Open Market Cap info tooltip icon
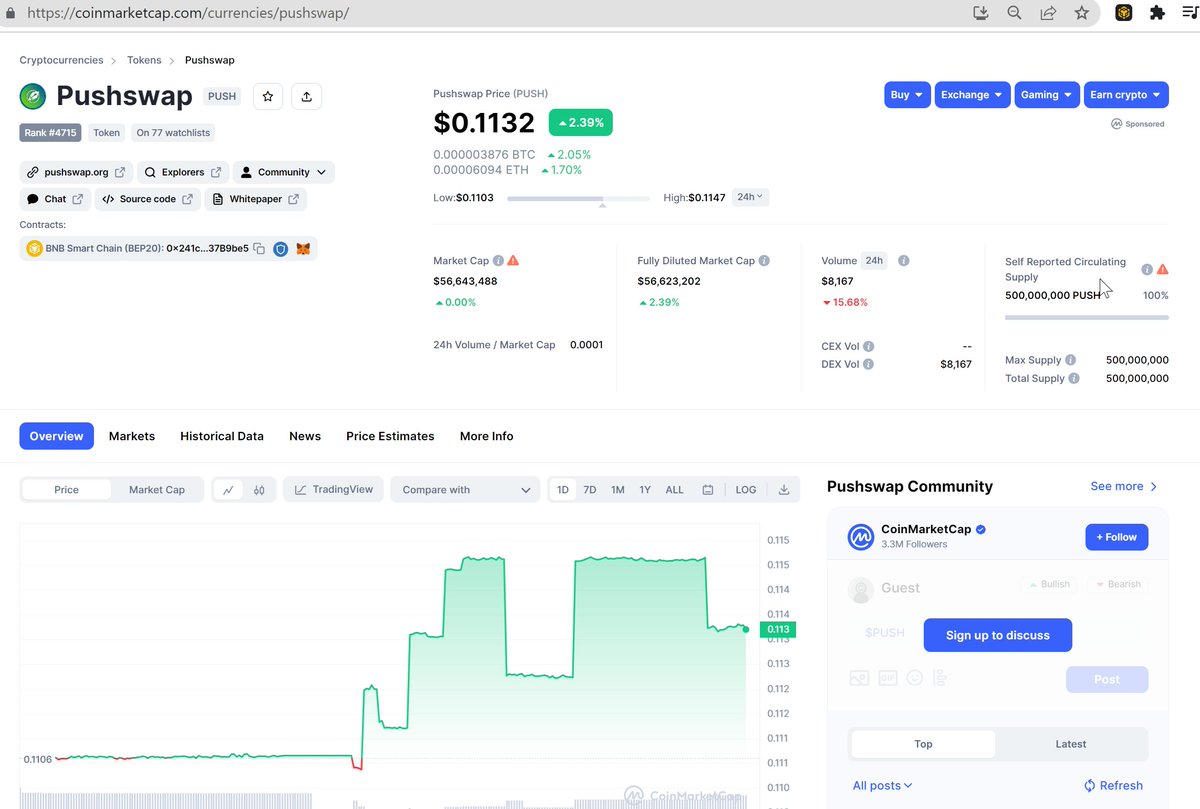This screenshot has height=809, width=1200. (498, 261)
